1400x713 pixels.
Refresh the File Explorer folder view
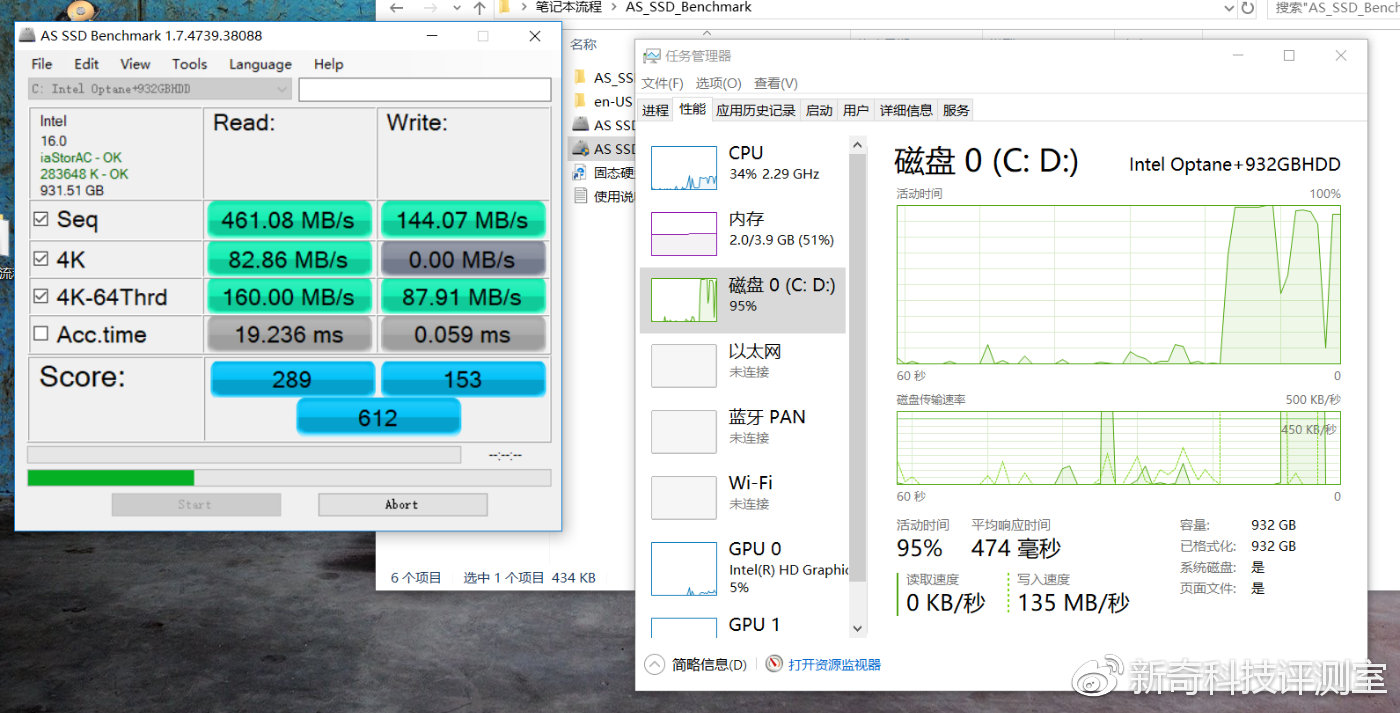[1248, 8]
